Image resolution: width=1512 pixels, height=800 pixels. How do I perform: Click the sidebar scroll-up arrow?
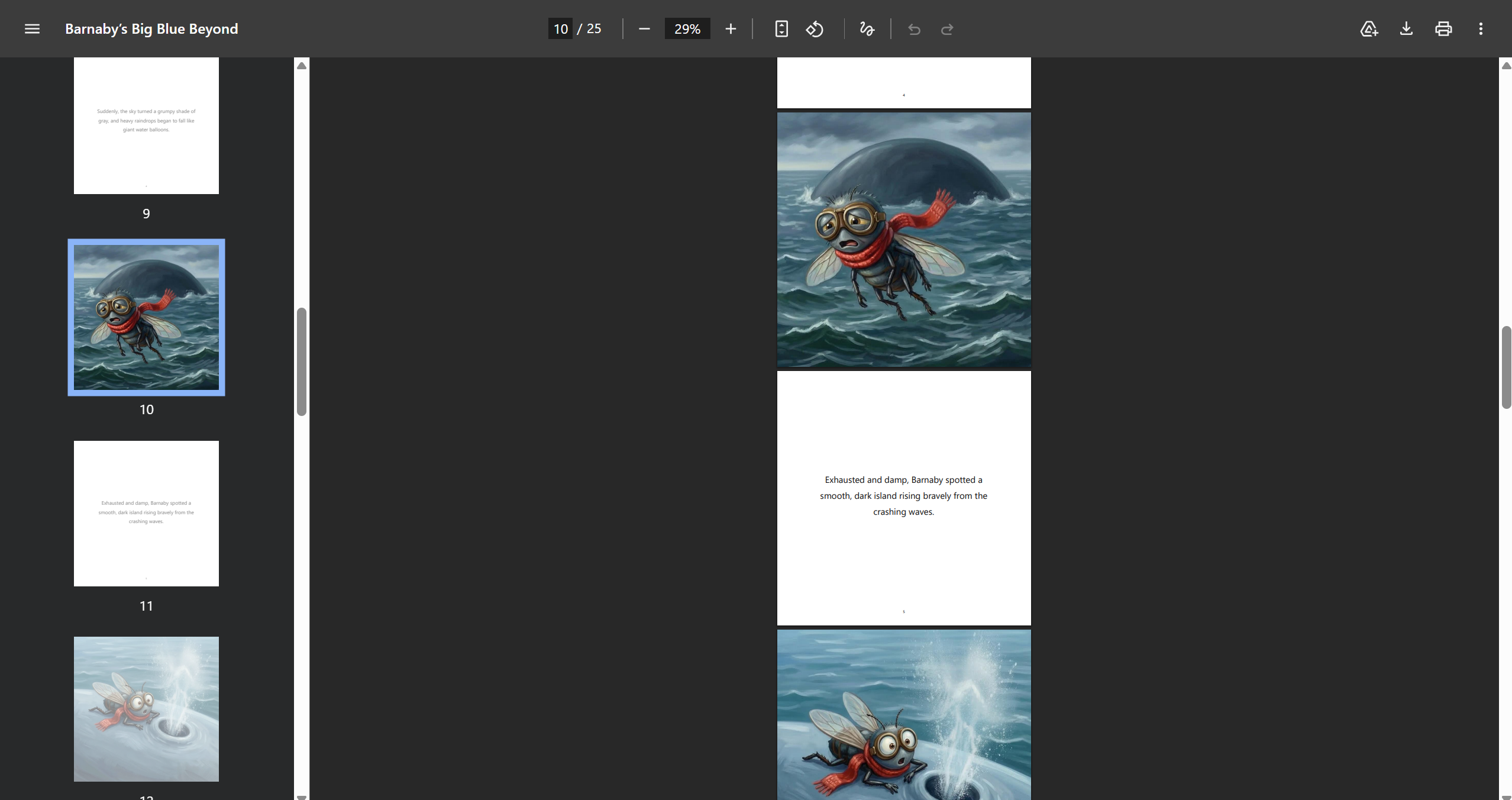(301, 66)
